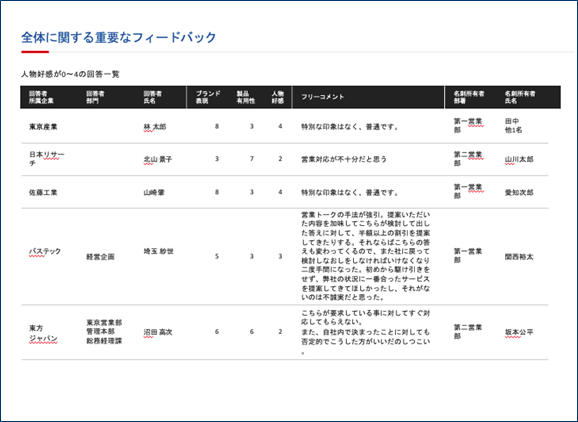The image size is (578, 422).
Task: Select card owner name 山川太郎
Action: [519, 160]
